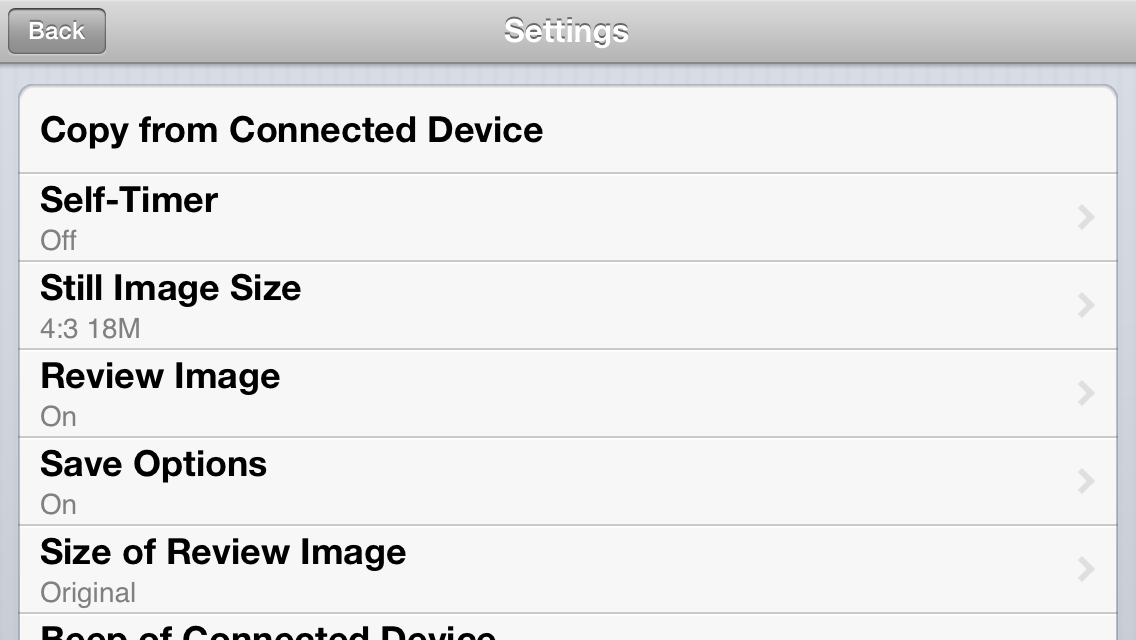Click the 'Original' review size value
This screenshot has height=640, width=1136.
88,593
